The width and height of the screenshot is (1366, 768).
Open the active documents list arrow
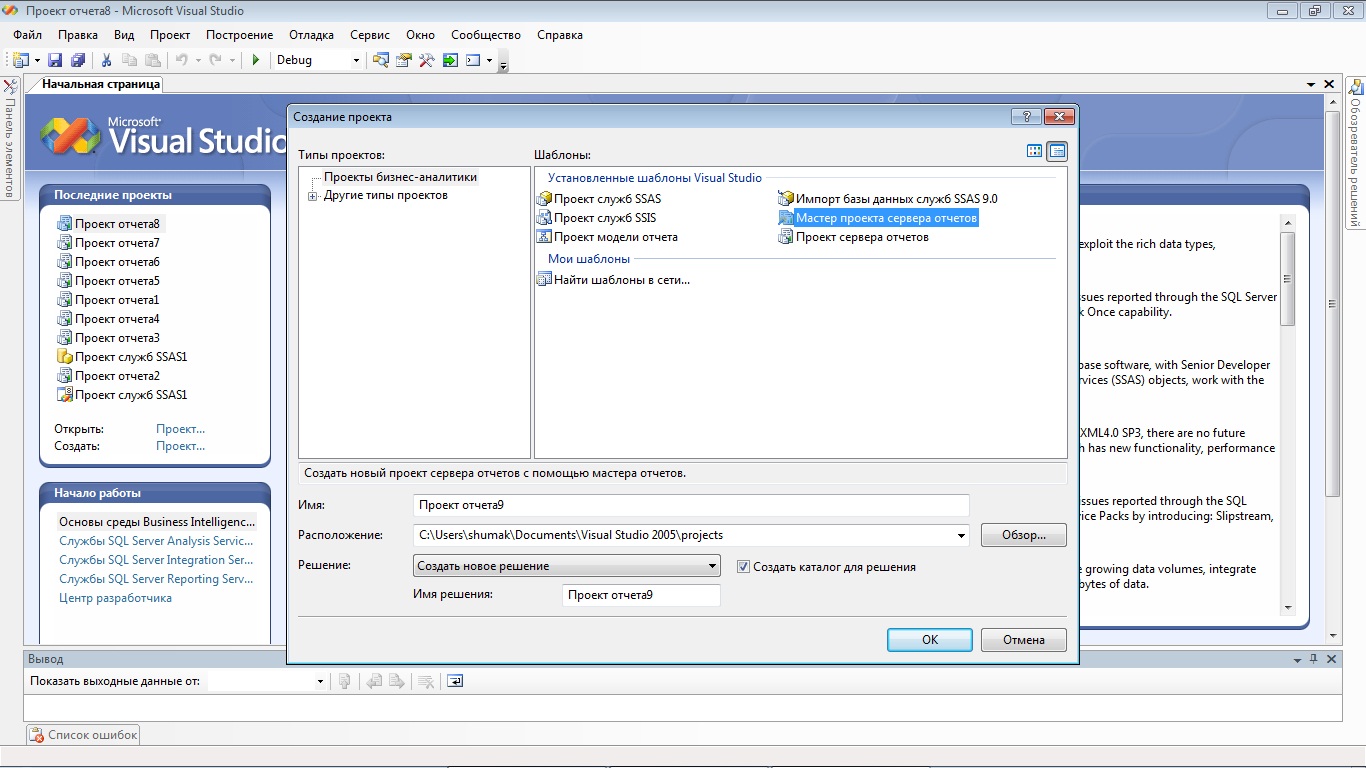[1311, 85]
